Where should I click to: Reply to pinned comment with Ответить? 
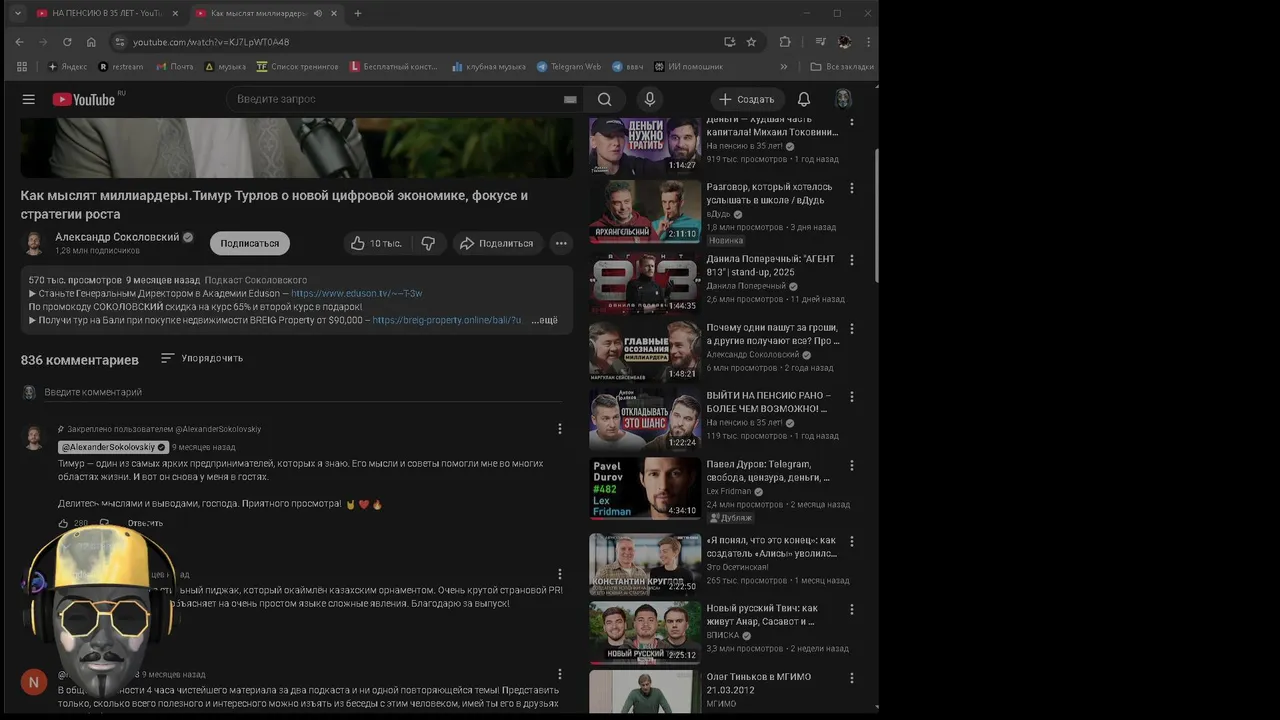tap(145, 523)
